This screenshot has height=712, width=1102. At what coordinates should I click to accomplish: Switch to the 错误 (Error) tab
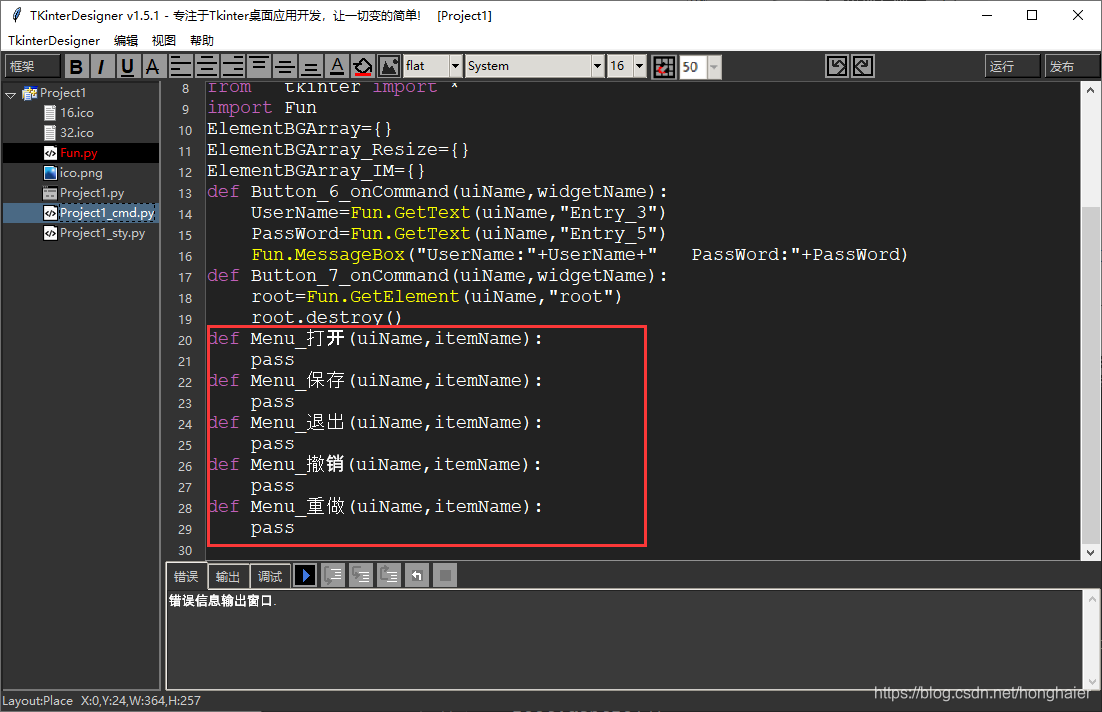[x=186, y=576]
